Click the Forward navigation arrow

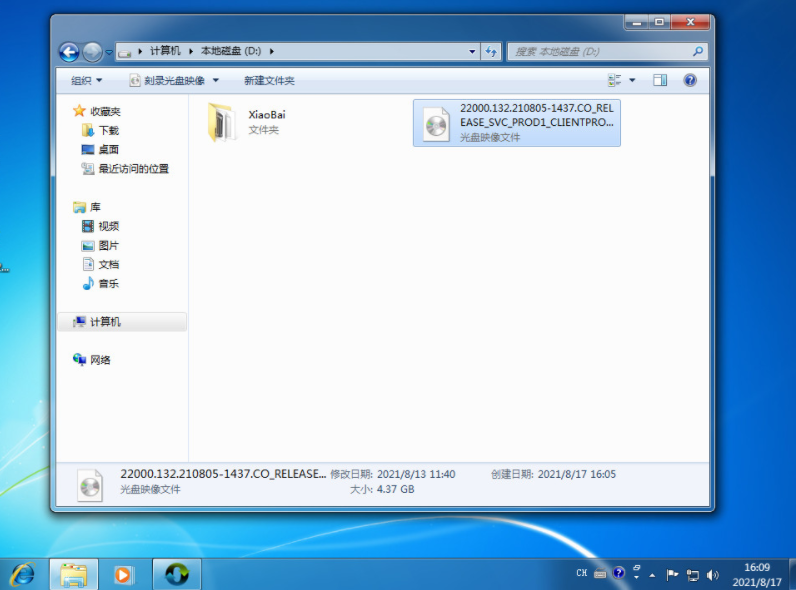tap(92, 52)
